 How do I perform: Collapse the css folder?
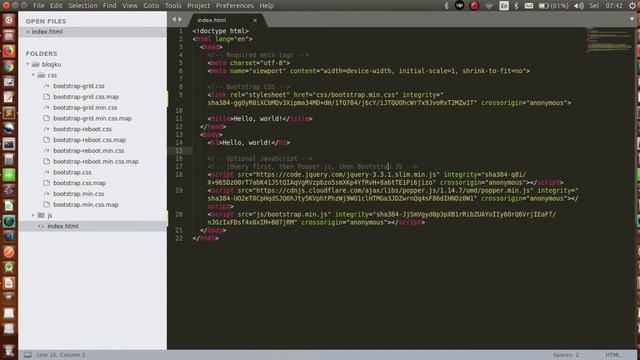coord(33,75)
